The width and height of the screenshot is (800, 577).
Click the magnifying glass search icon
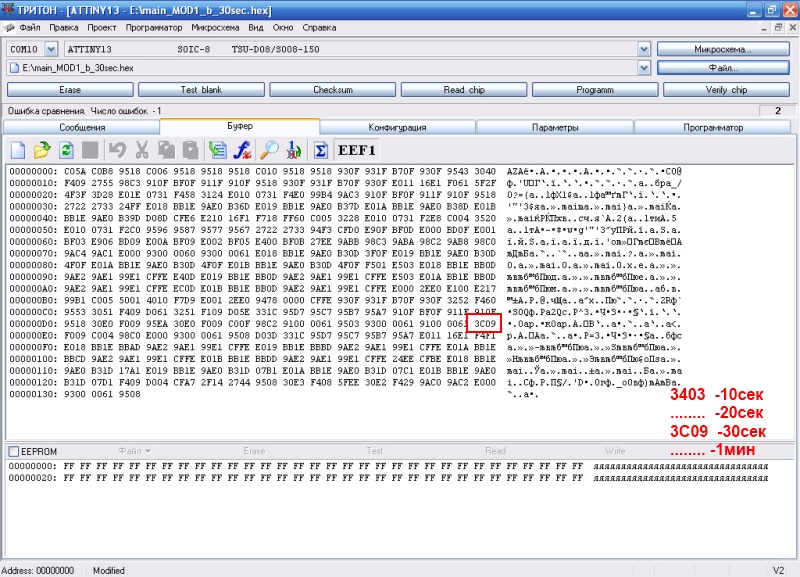[269, 150]
